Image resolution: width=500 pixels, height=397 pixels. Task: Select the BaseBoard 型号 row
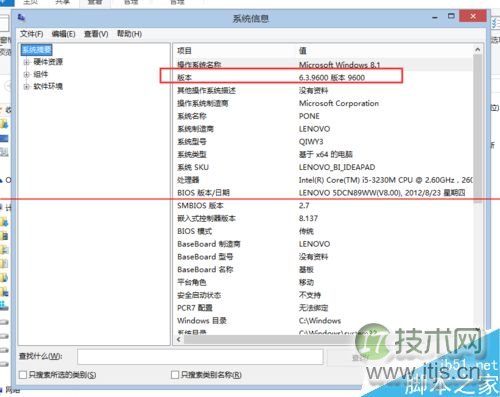(323, 257)
